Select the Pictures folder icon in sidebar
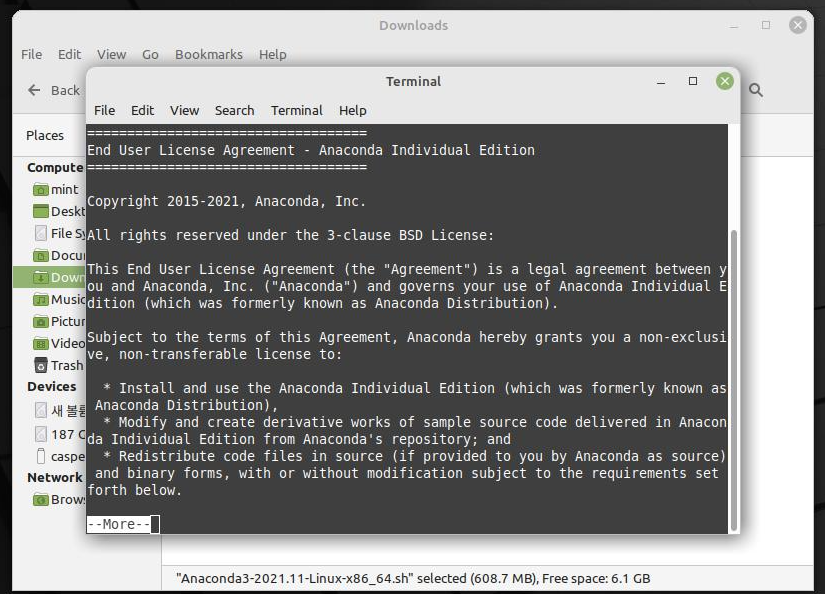Screen dimensions: 825x594 tap(41, 321)
